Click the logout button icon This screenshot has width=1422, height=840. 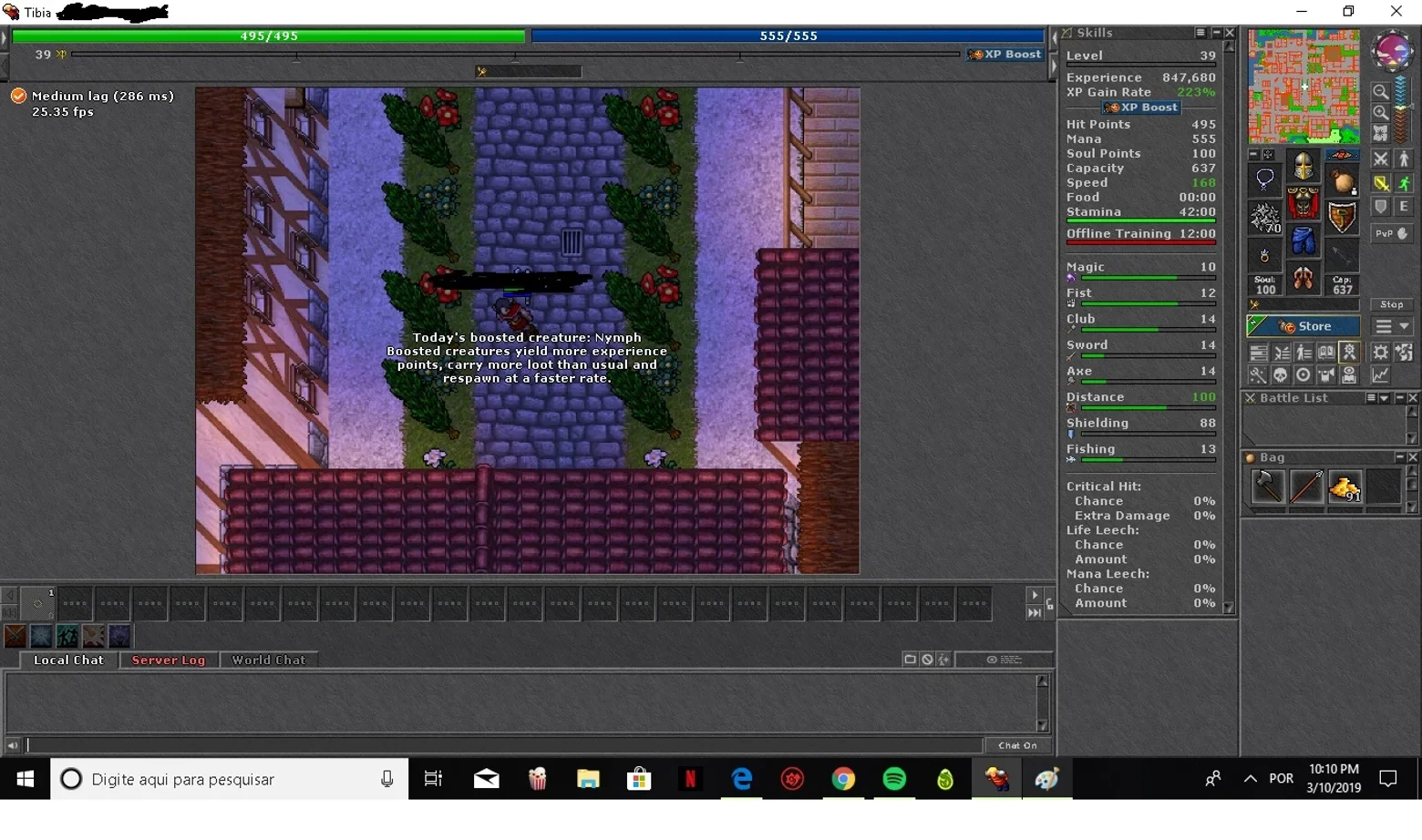1404,353
